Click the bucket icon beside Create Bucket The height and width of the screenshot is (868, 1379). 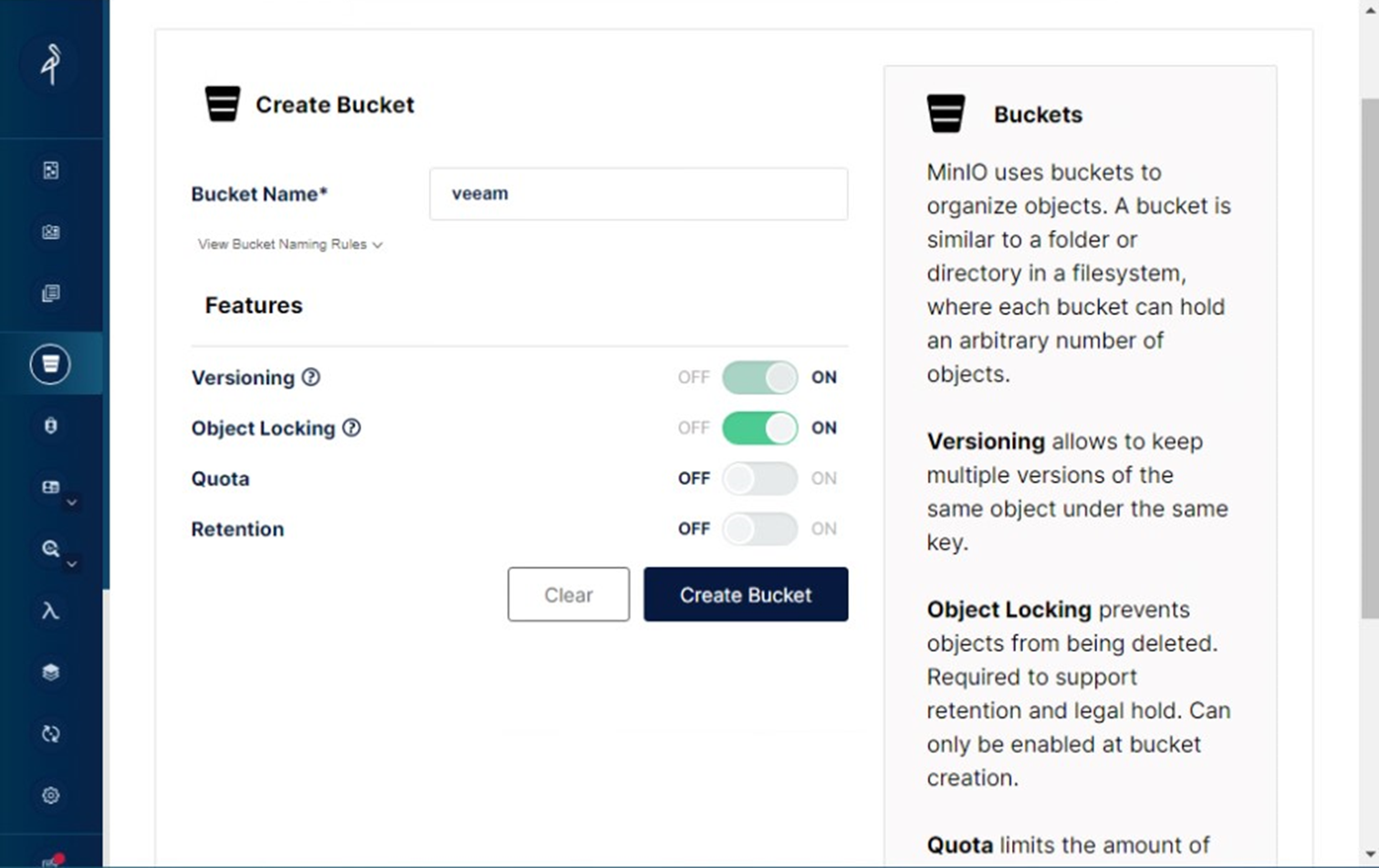(222, 103)
